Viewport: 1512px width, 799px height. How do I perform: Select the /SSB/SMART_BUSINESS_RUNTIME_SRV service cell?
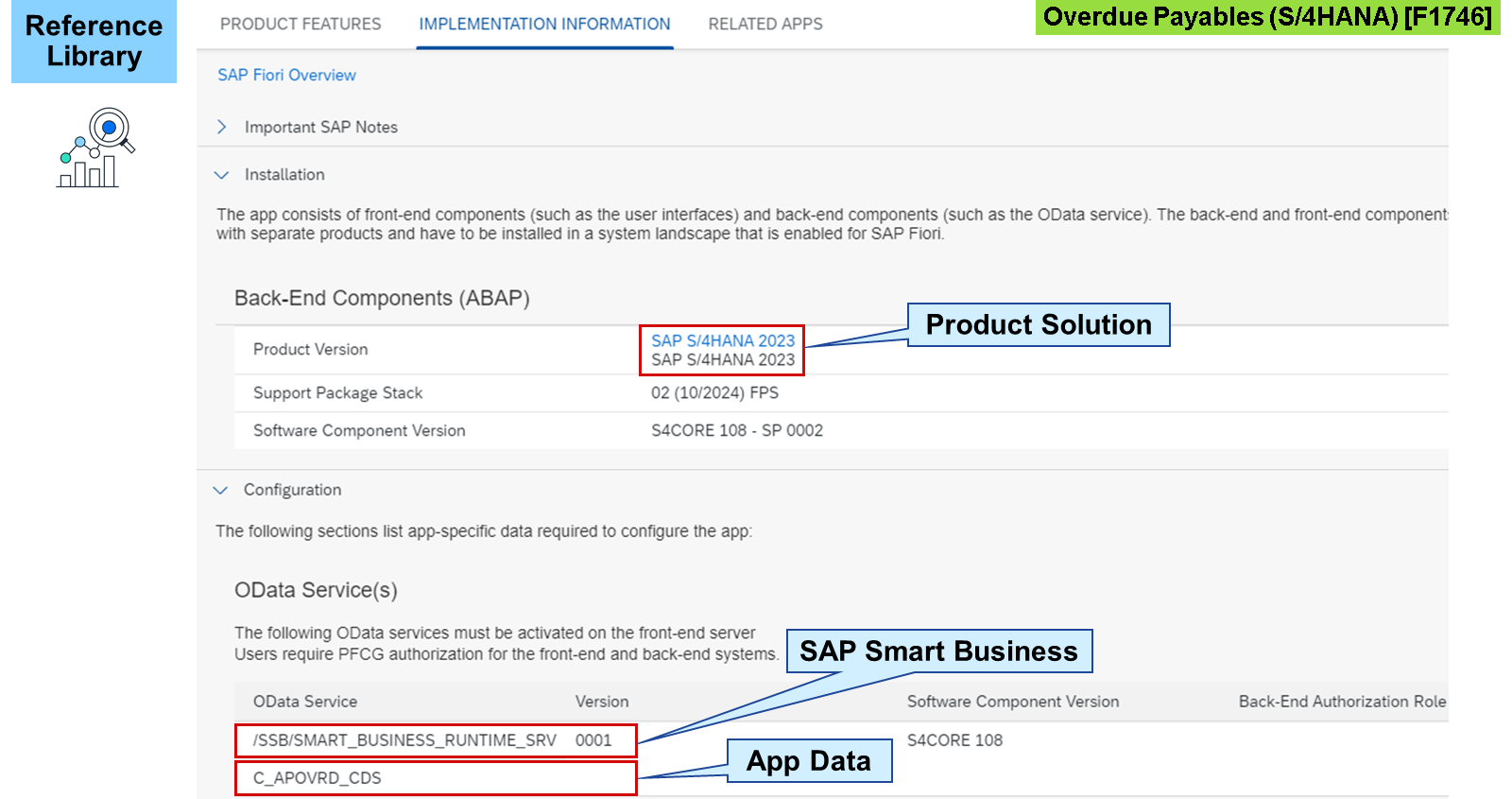(x=404, y=740)
